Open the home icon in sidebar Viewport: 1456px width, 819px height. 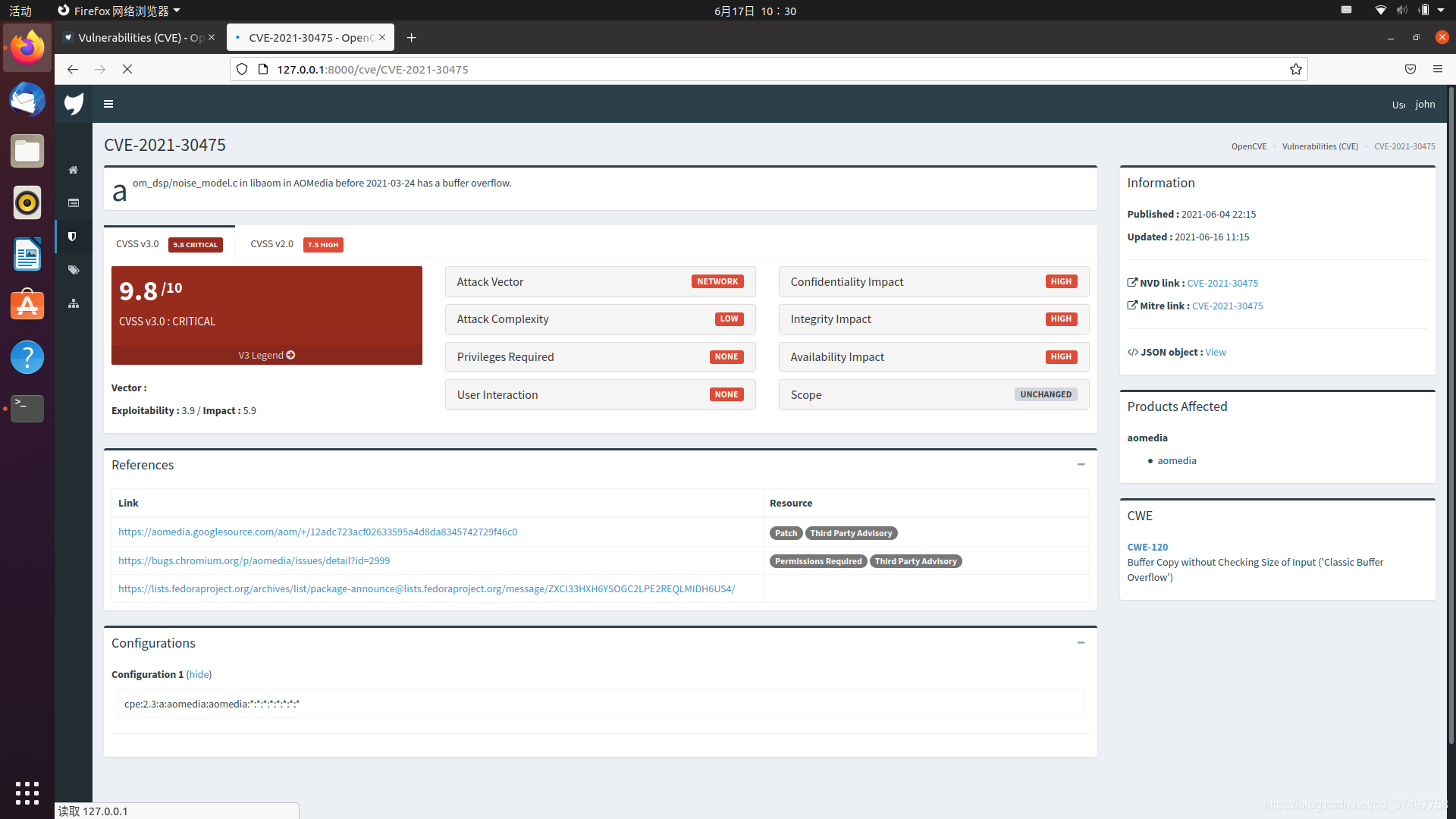(74, 170)
